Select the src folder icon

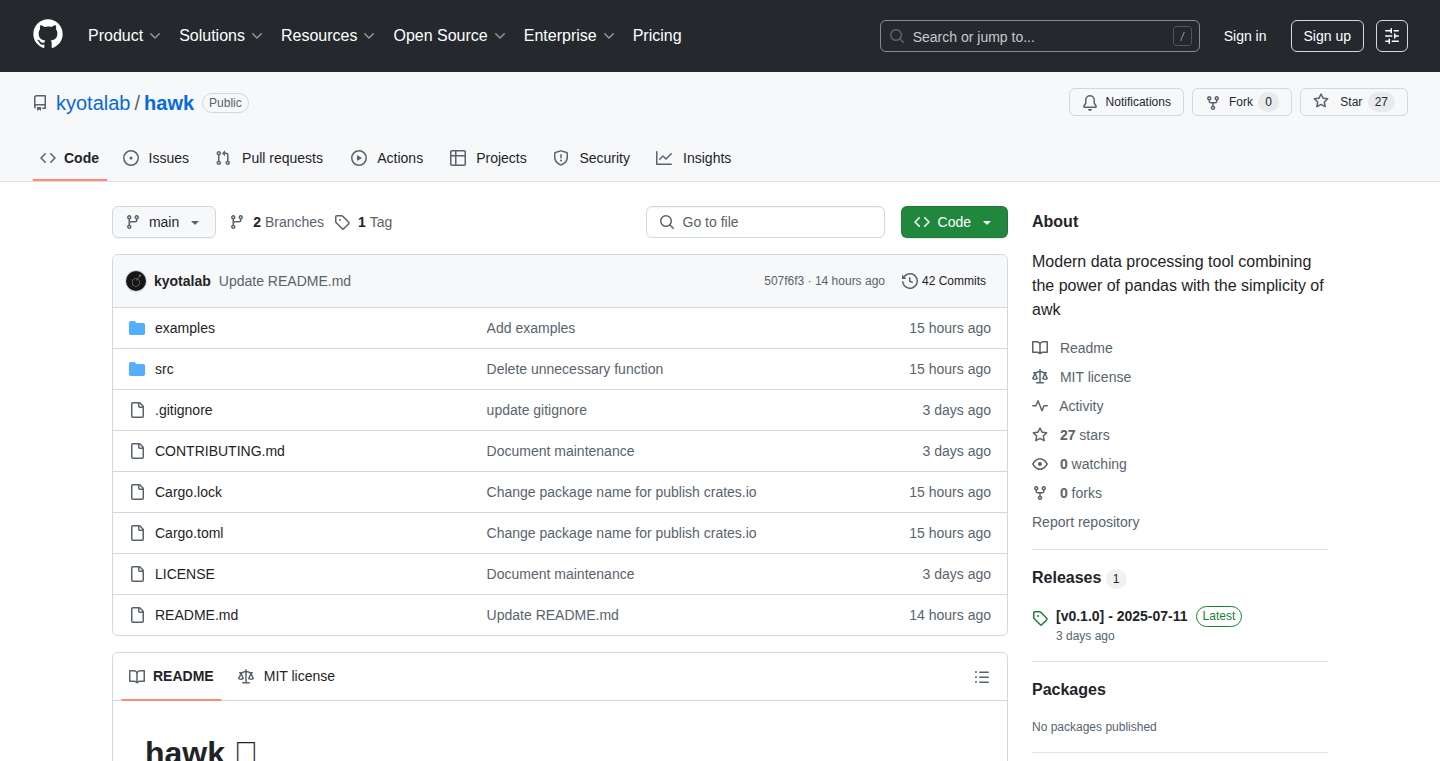[137, 369]
